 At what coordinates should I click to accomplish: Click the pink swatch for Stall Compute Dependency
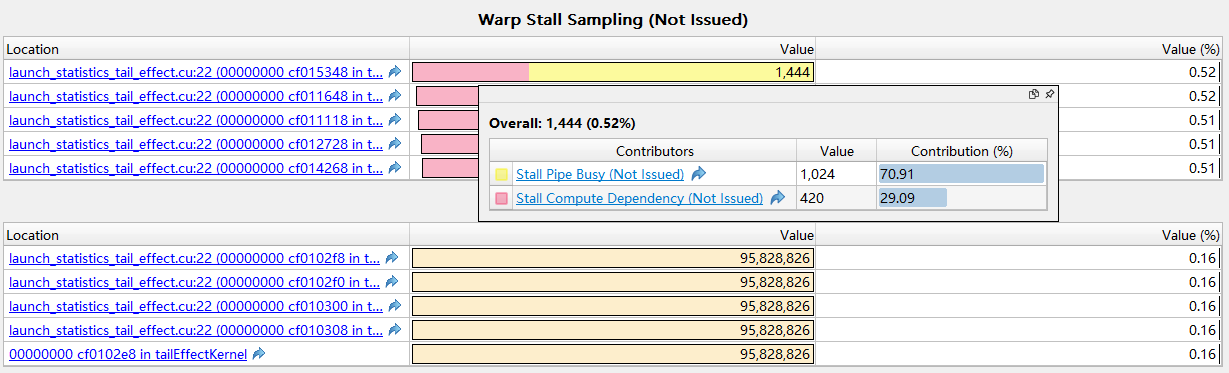tap(502, 198)
